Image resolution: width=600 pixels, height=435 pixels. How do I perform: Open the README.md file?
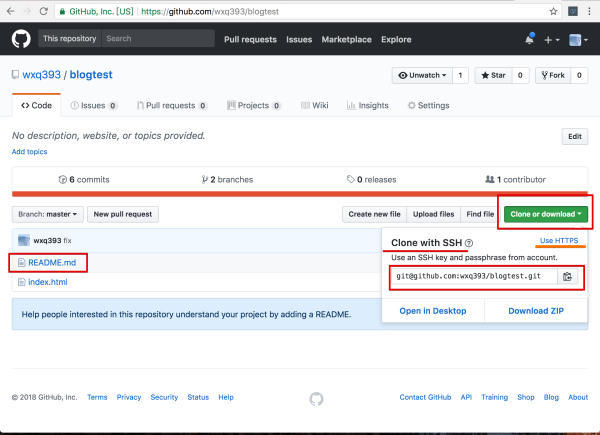point(52,262)
